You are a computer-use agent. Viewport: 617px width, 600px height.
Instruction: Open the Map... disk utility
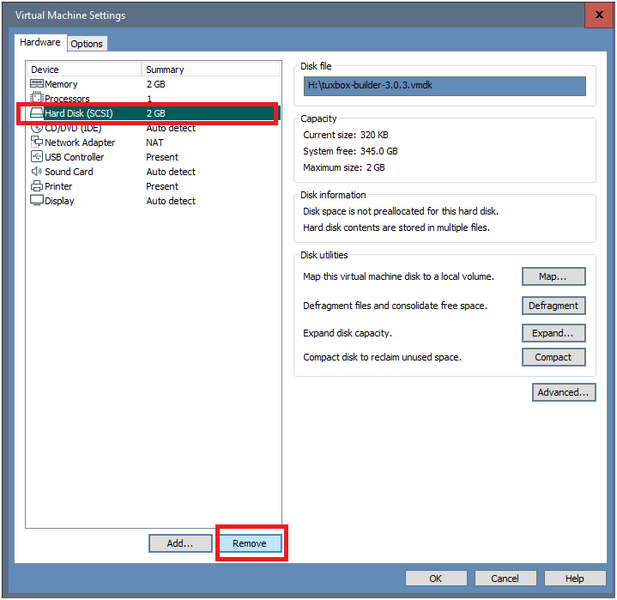[x=553, y=277]
